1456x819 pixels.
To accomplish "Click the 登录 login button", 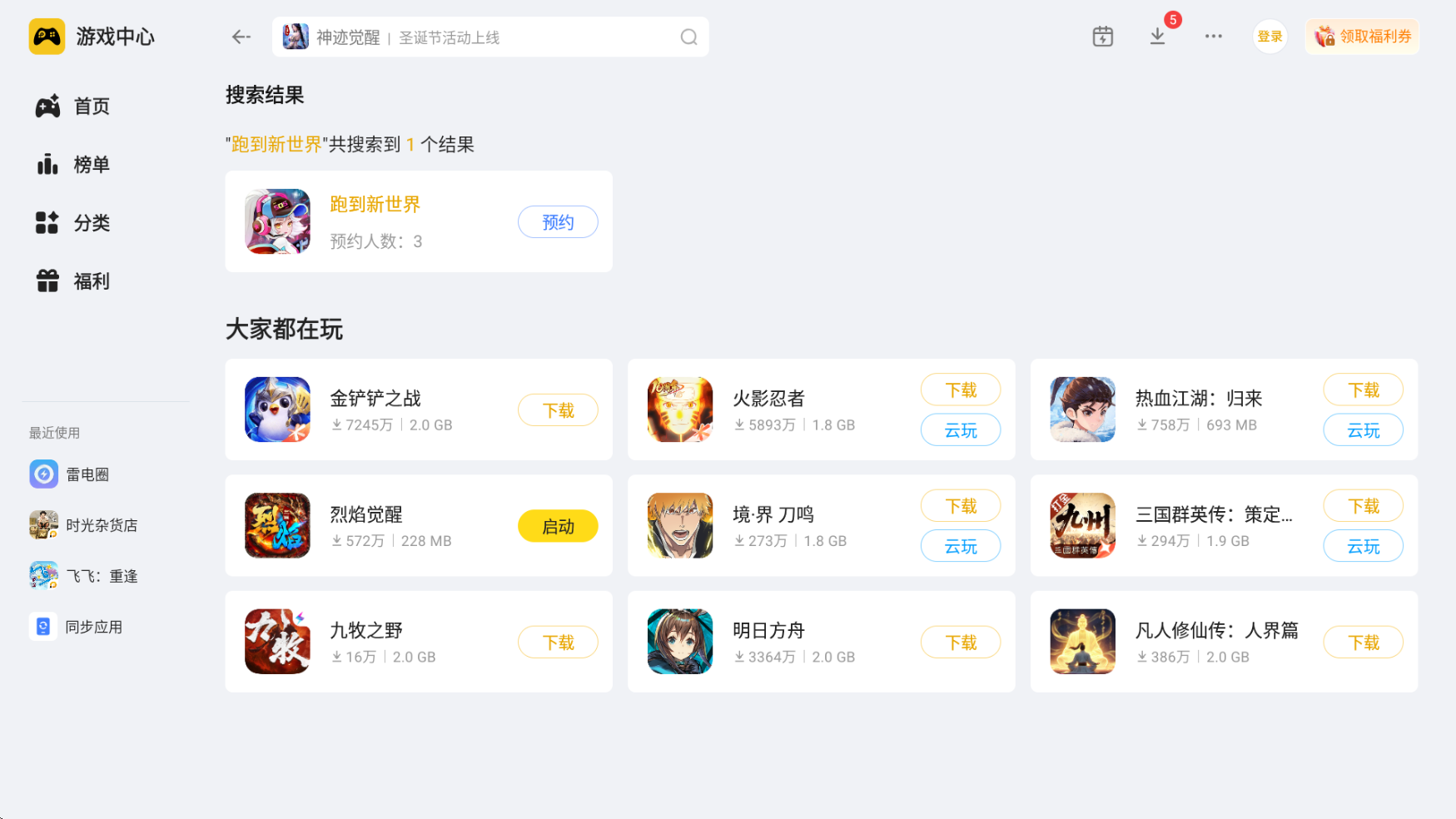I will point(1270,37).
